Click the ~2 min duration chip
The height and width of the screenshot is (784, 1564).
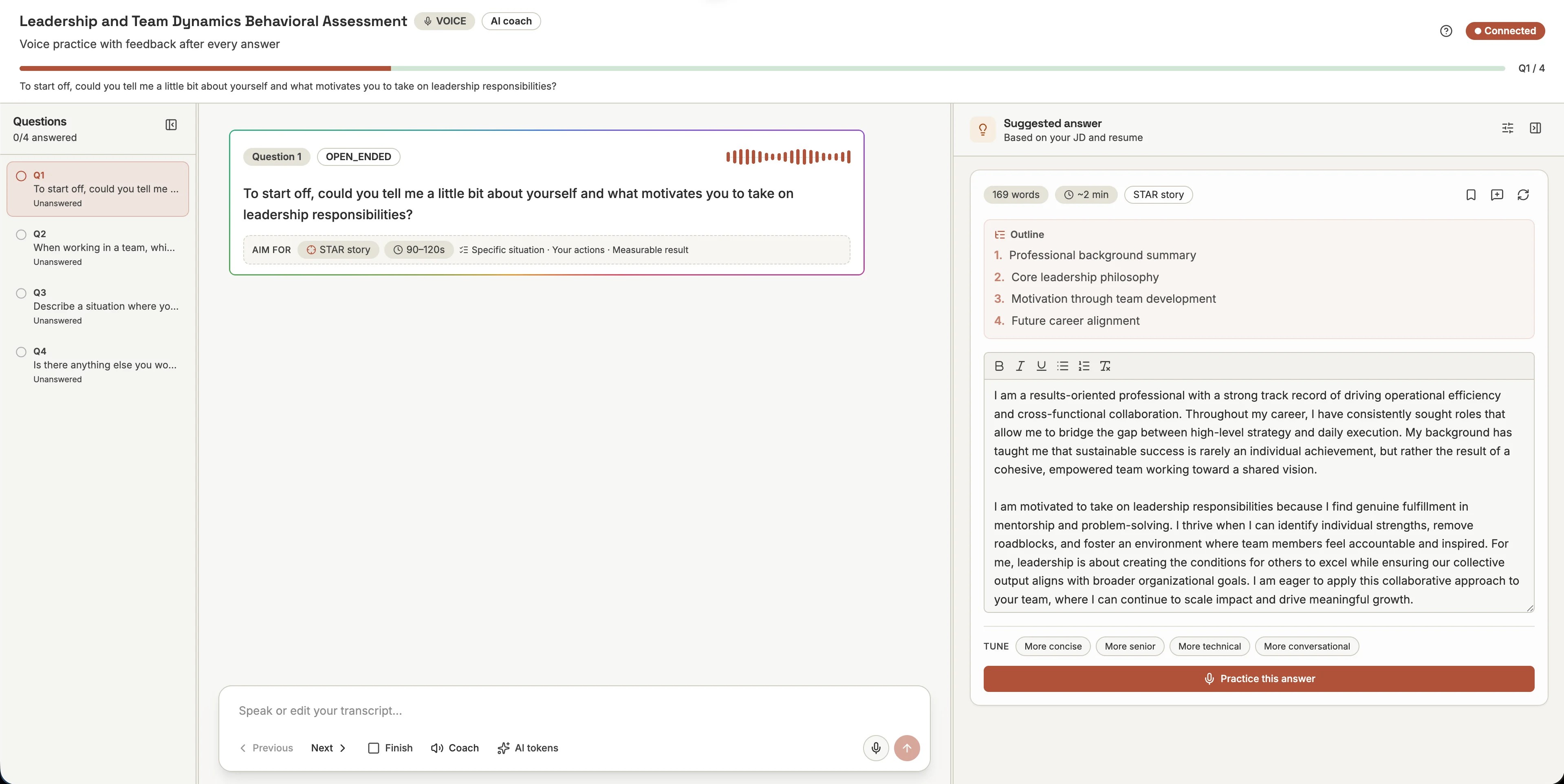(1086, 195)
